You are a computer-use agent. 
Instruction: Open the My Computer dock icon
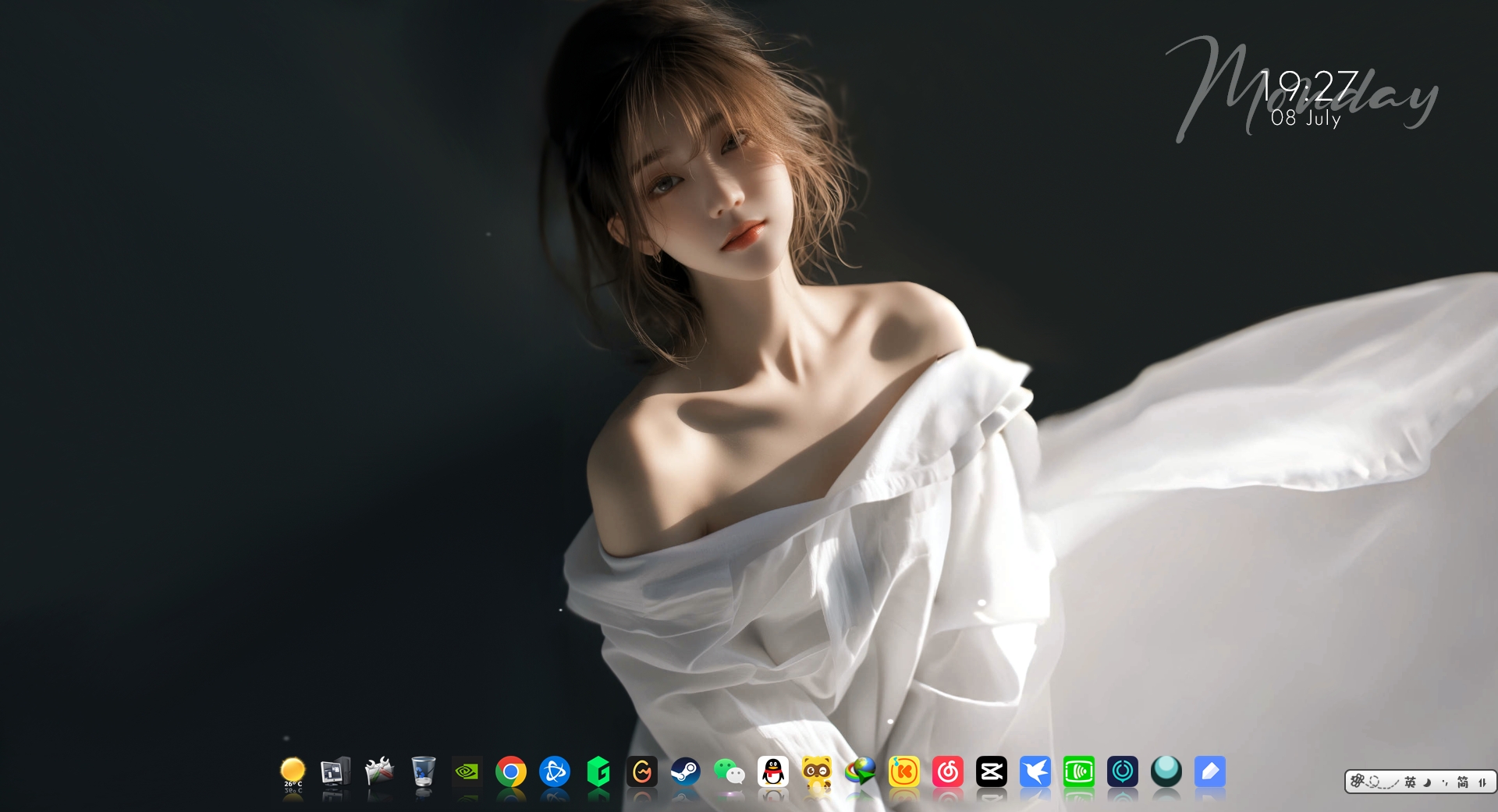click(335, 772)
